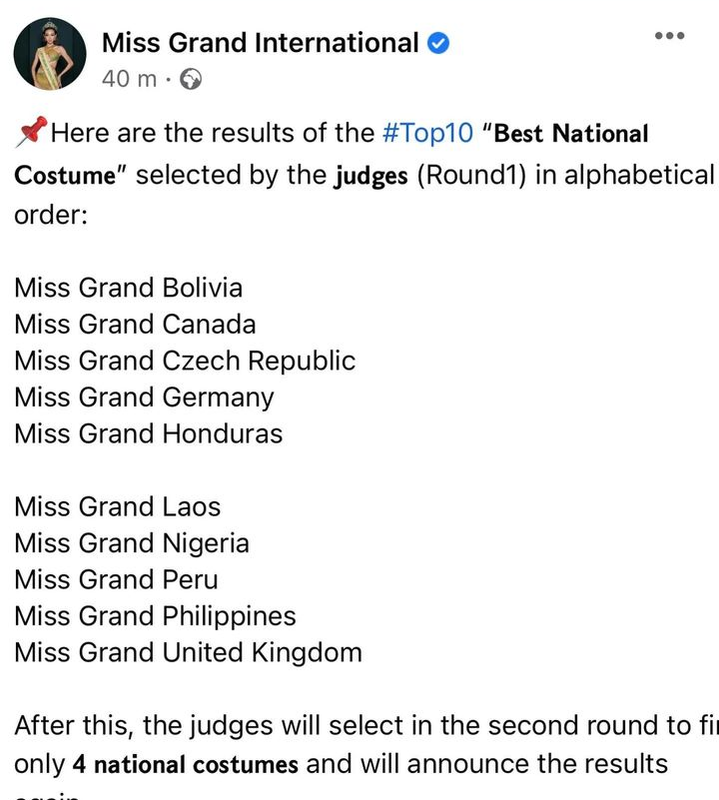Click on Miss Grand United Kingdom text
The height and width of the screenshot is (800, 719).
[188, 653]
